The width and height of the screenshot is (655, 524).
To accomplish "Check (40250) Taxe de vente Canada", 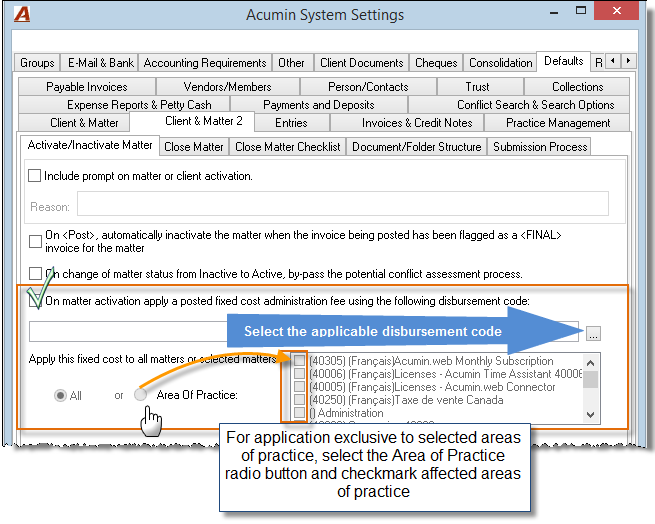I will [299, 400].
